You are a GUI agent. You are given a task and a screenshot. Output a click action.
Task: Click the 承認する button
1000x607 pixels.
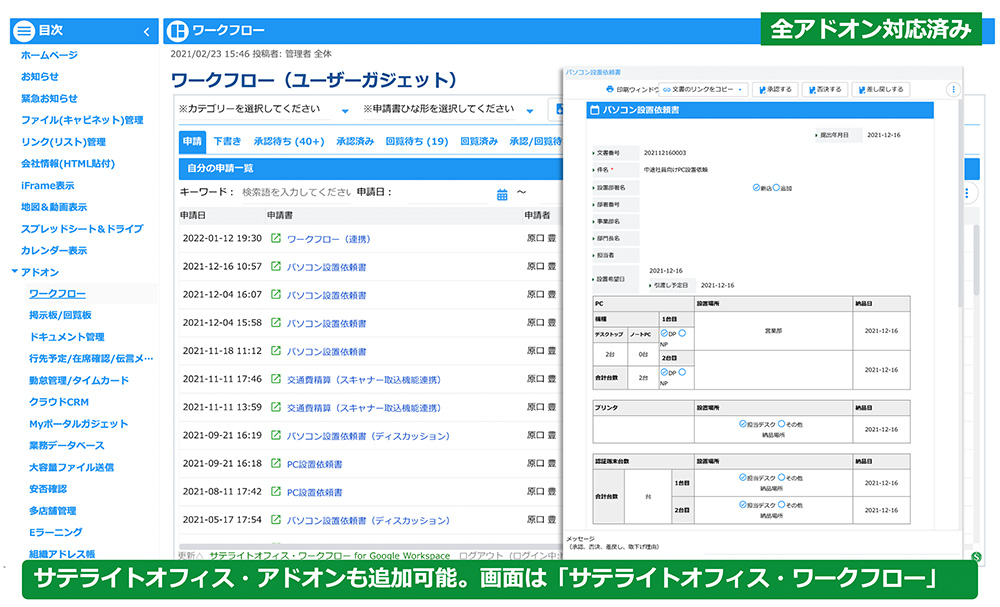(x=775, y=90)
